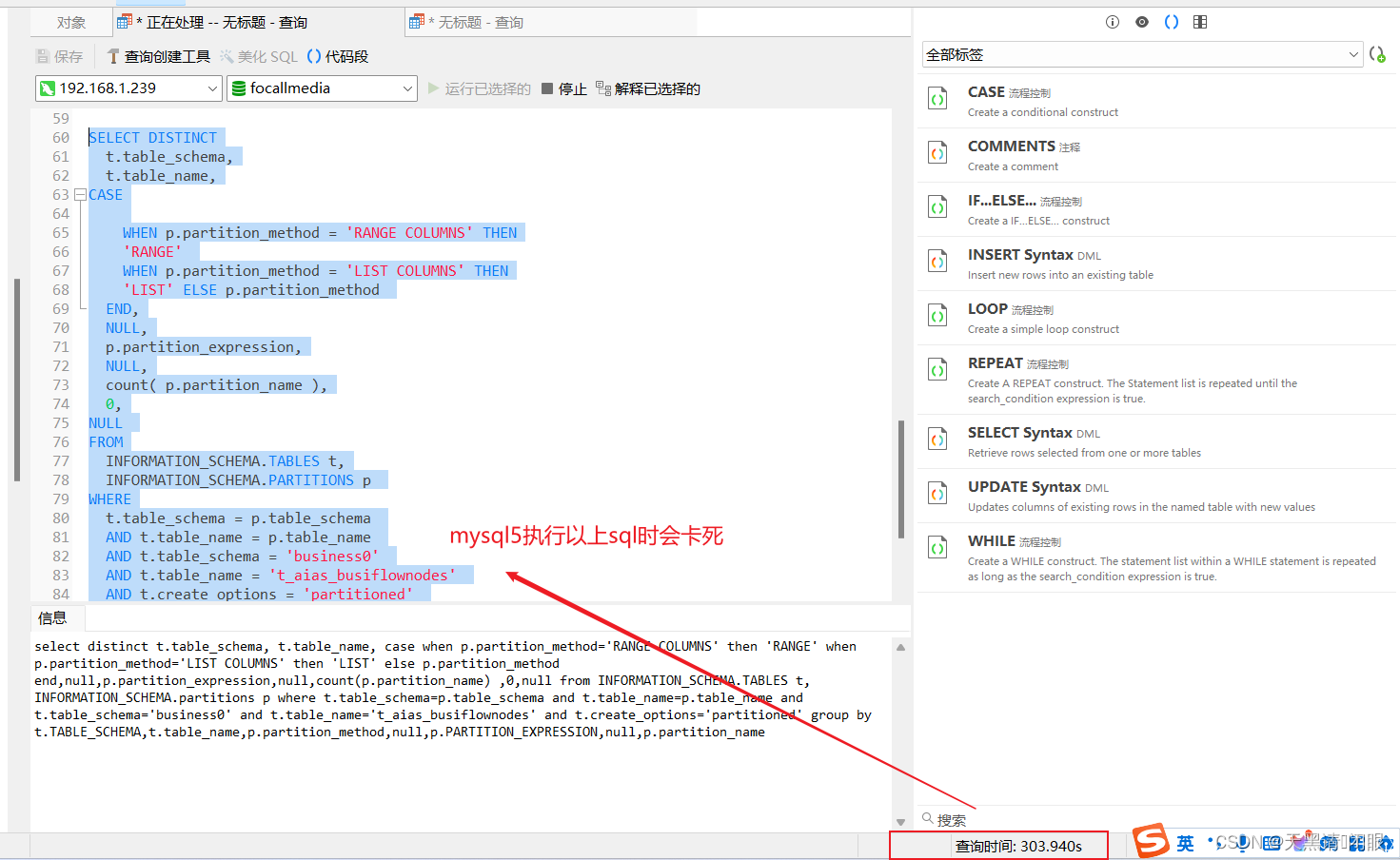Select the IF...ELSE... snippet entry
The image size is (1400, 860).
(x=1156, y=209)
